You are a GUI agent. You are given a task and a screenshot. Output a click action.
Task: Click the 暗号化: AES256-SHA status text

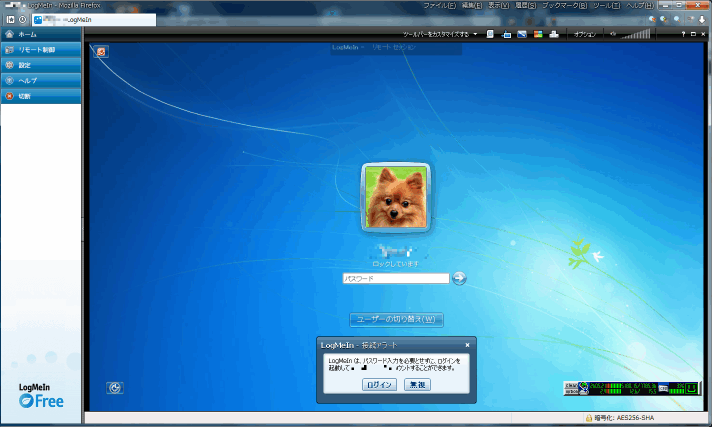click(624, 418)
